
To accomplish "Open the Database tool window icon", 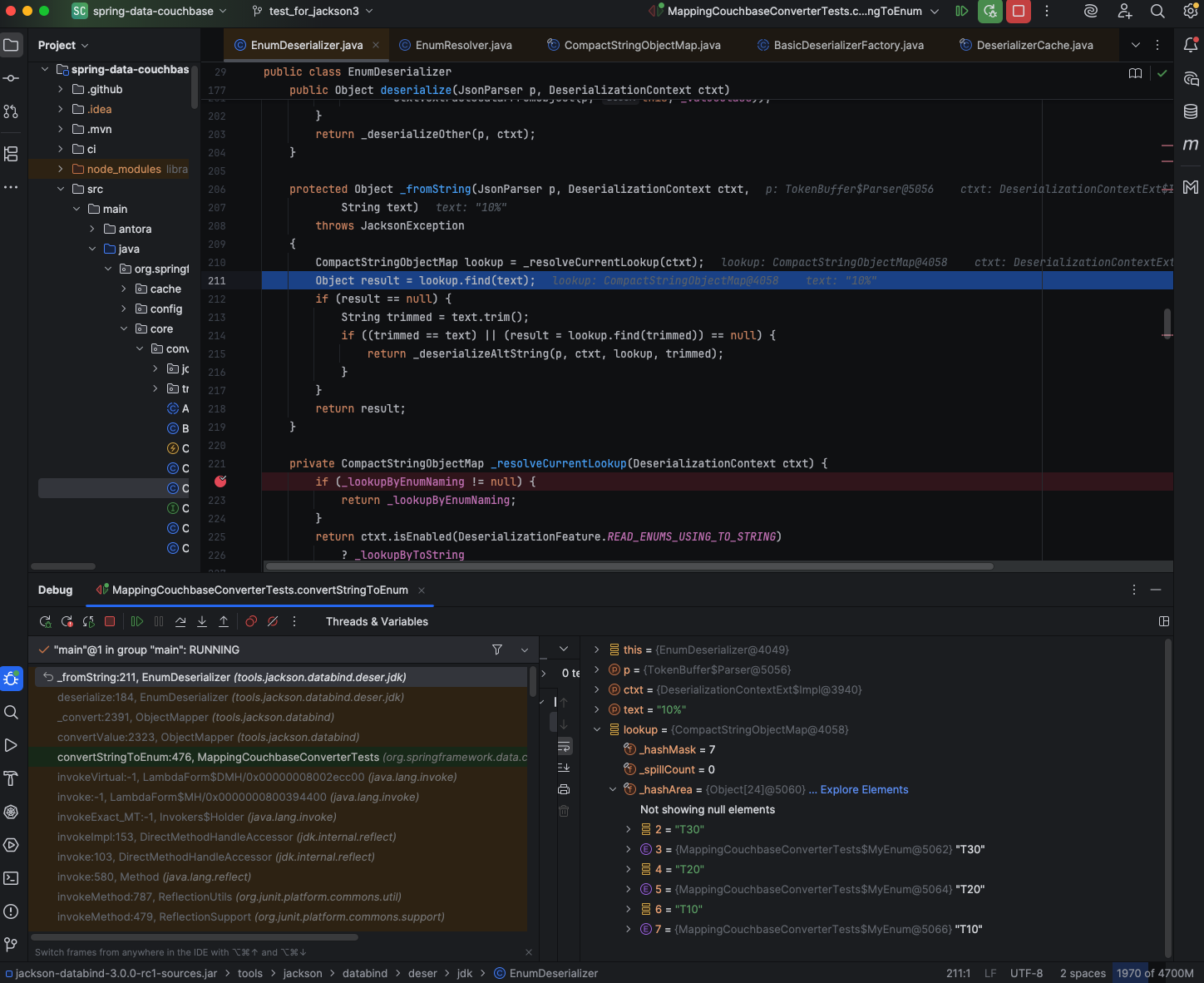I will point(1191,111).
